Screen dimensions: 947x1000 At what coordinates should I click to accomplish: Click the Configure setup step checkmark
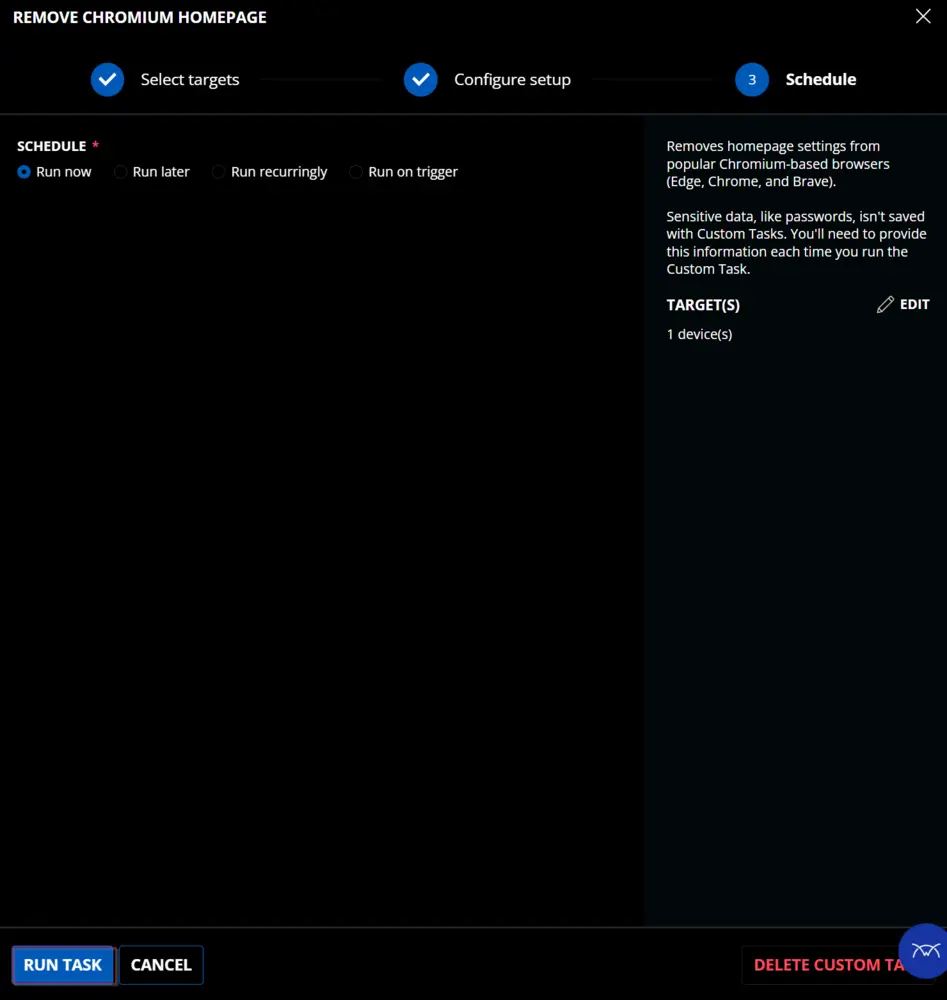coord(420,80)
